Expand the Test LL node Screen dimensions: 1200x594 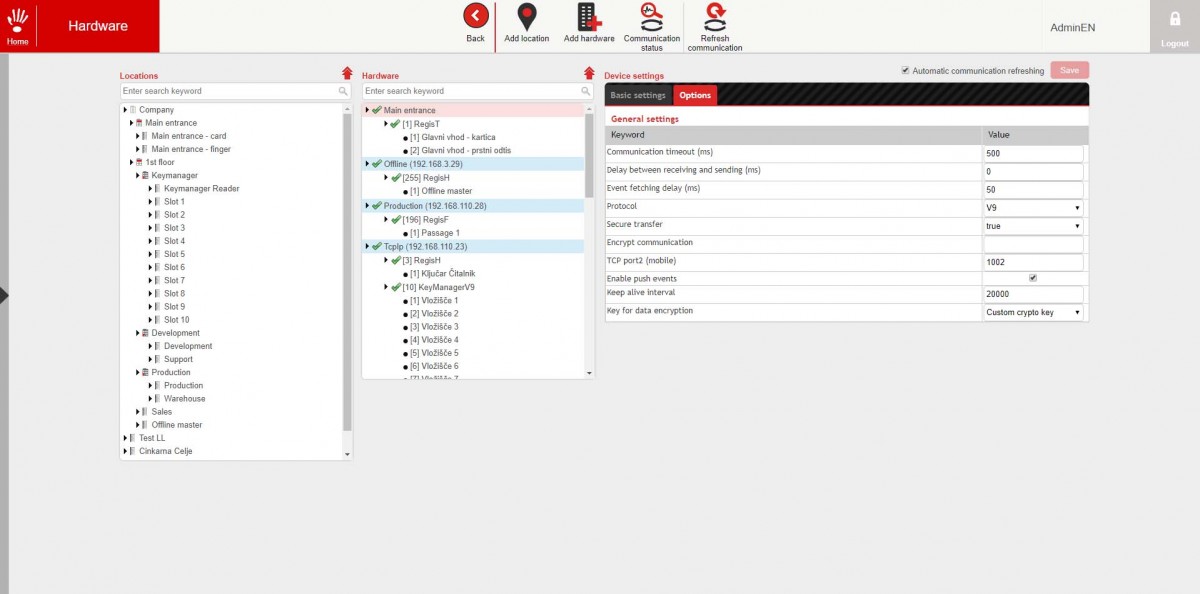click(x=125, y=438)
